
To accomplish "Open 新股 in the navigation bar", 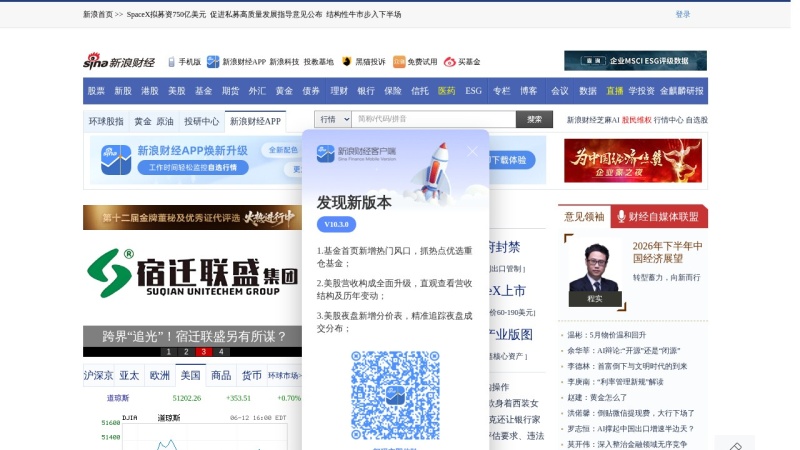I will tap(123, 91).
